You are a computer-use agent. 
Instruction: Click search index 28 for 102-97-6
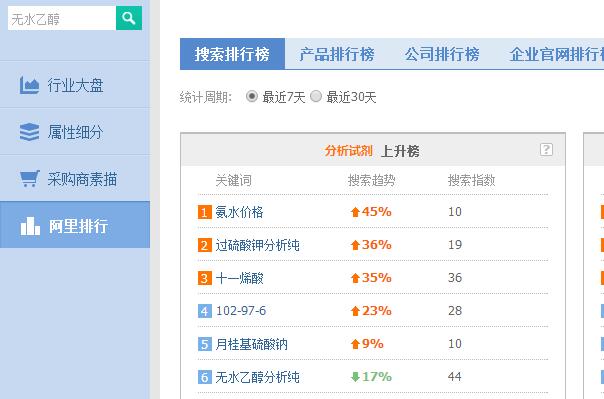455,310
